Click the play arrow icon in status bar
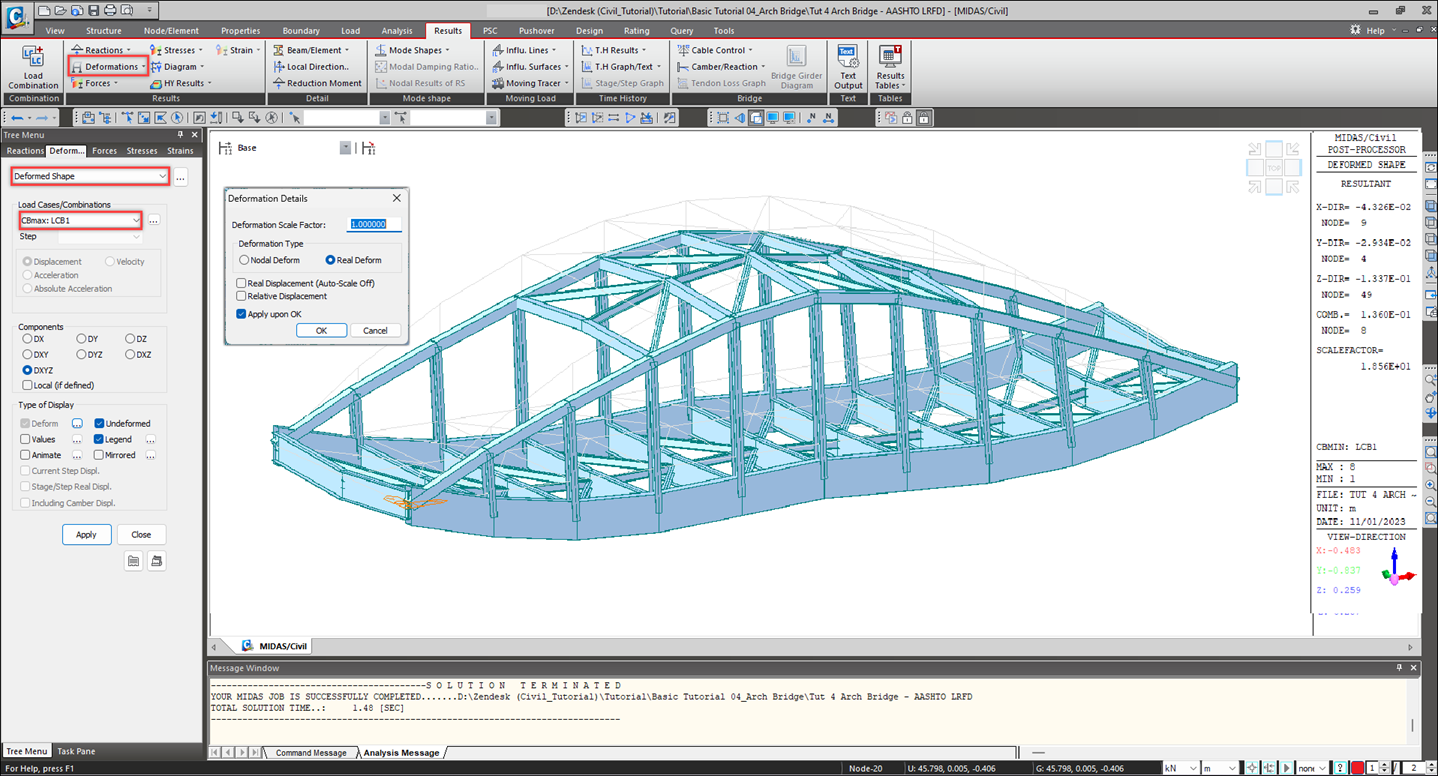 pyautogui.click(x=1286, y=768)
